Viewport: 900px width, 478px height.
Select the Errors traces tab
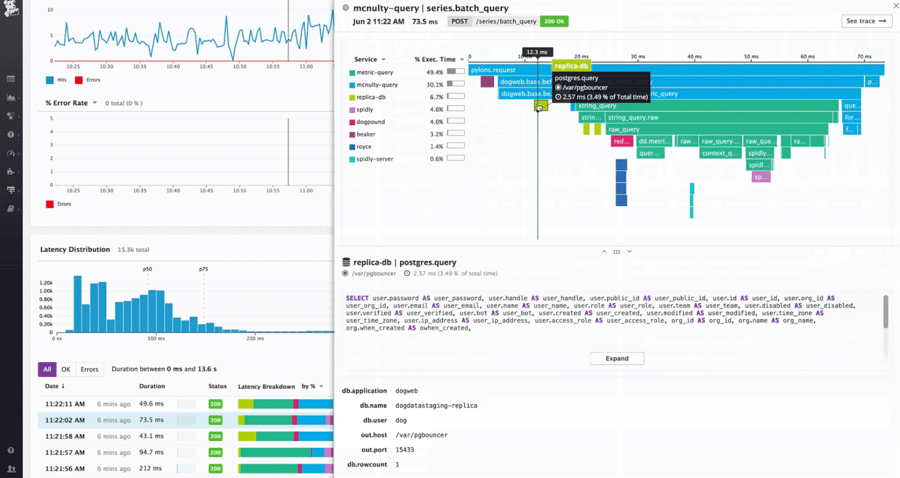tap(89, 370)
